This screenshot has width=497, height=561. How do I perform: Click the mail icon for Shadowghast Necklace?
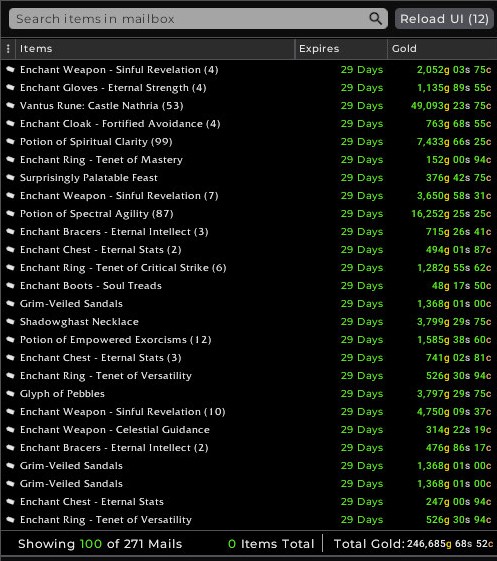(10, 322)
